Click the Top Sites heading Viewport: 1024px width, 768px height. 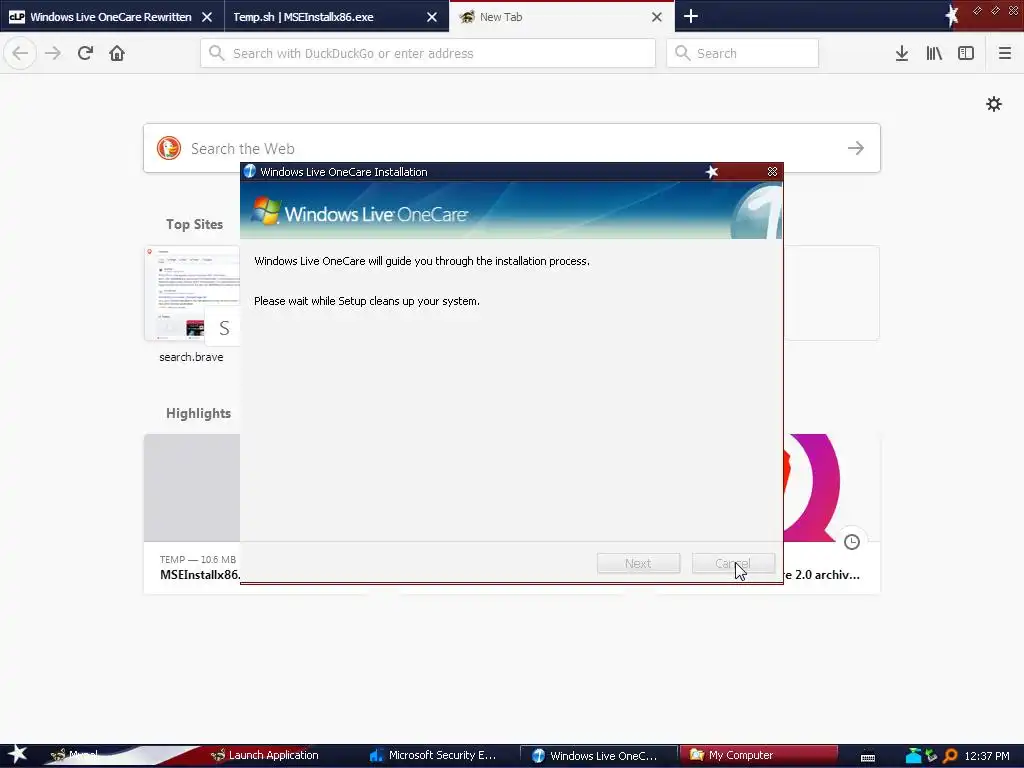point(194,224)
